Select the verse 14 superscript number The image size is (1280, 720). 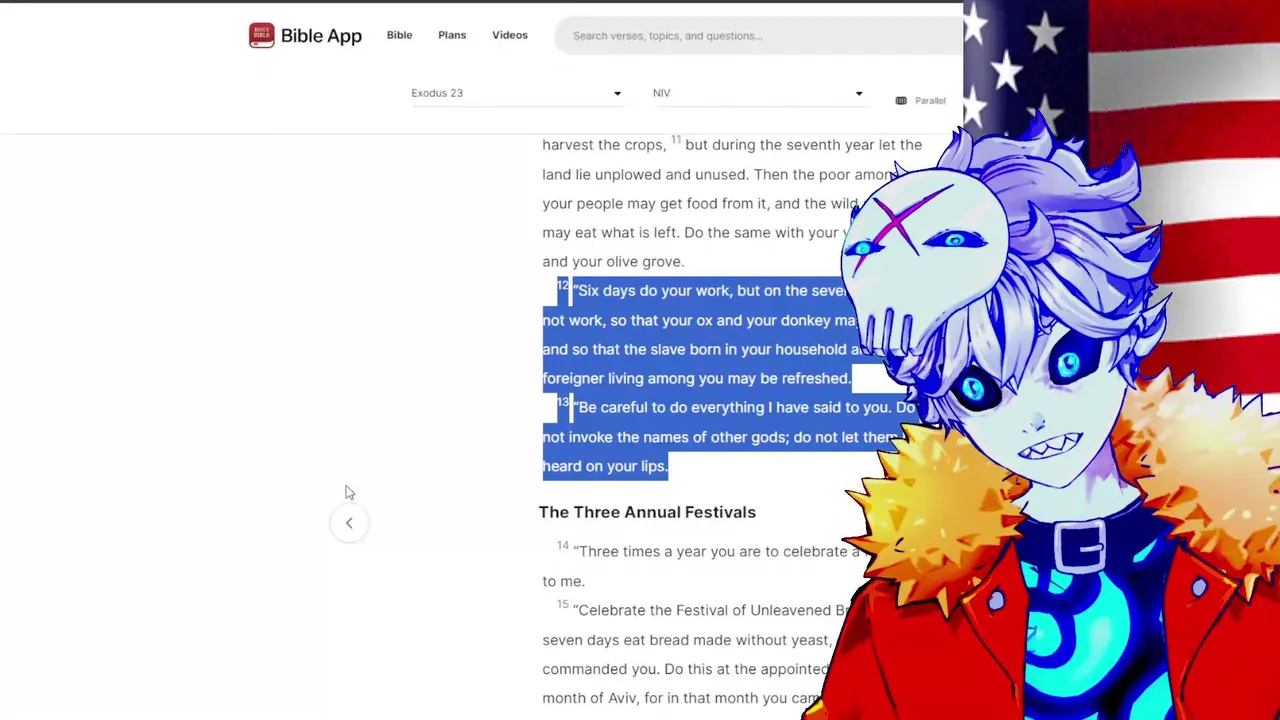563,546
